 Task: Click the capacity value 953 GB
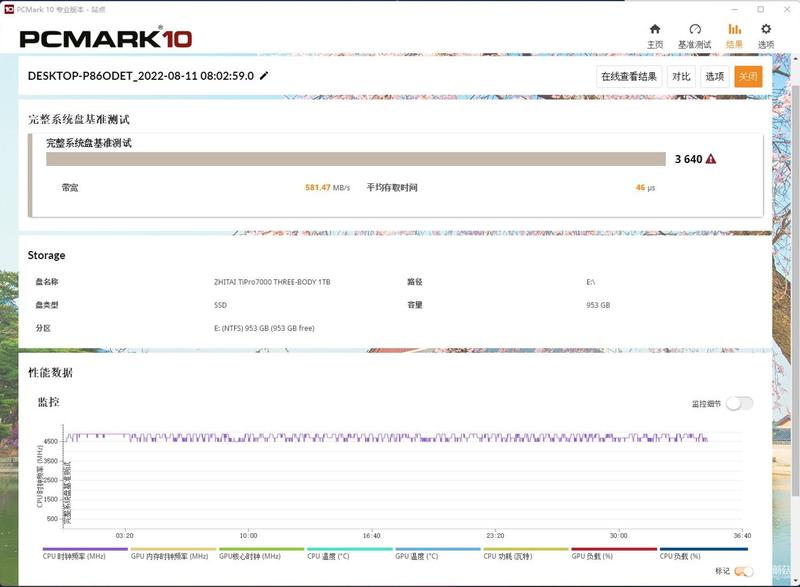click(598, 305)
